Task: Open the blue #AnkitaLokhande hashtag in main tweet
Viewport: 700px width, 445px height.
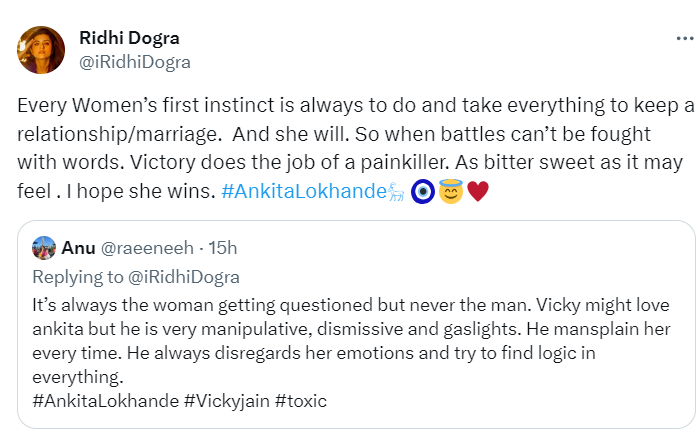Action: tap(300, 190)
